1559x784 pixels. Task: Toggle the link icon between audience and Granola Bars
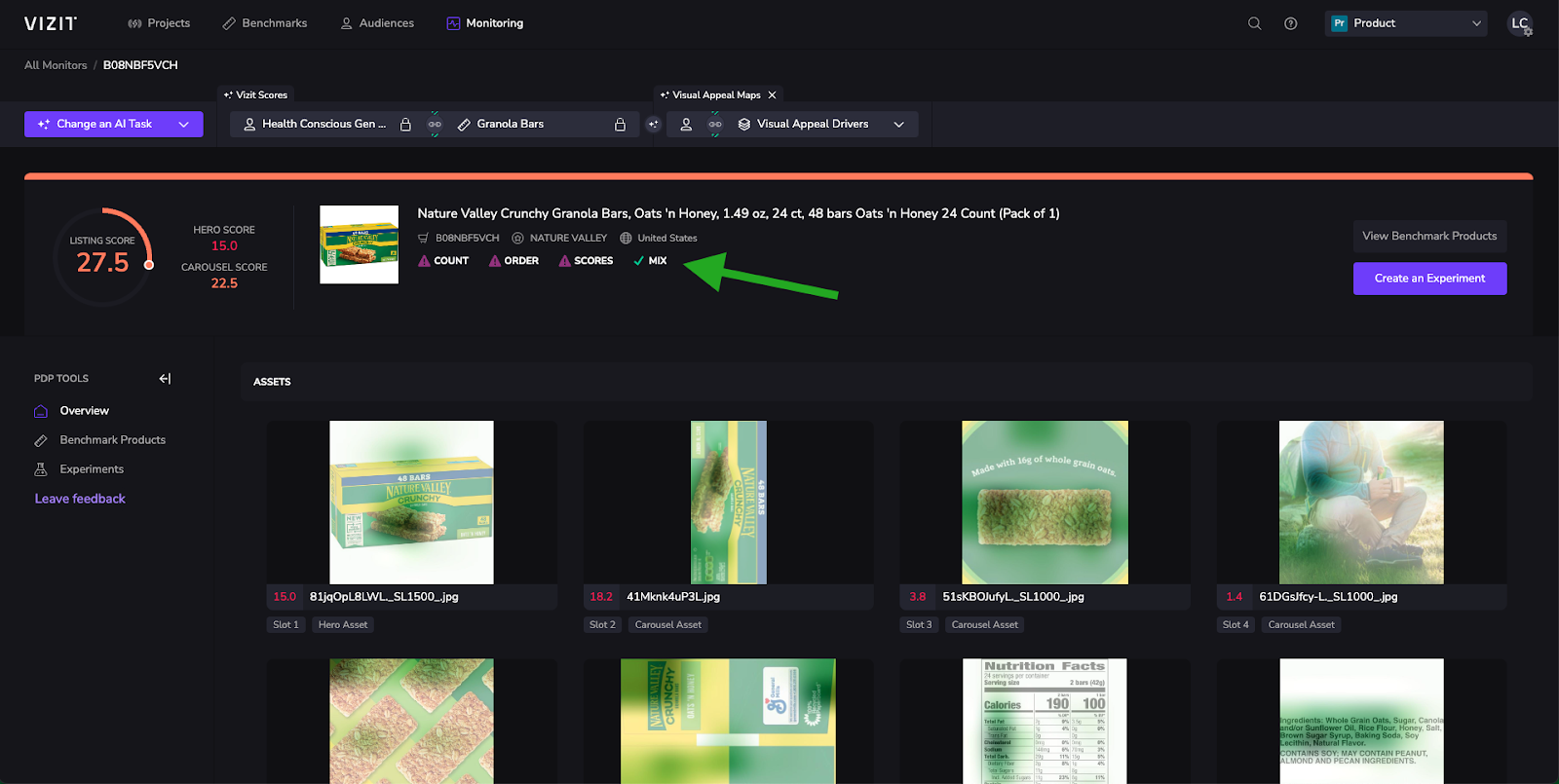[x=435, y=124]
